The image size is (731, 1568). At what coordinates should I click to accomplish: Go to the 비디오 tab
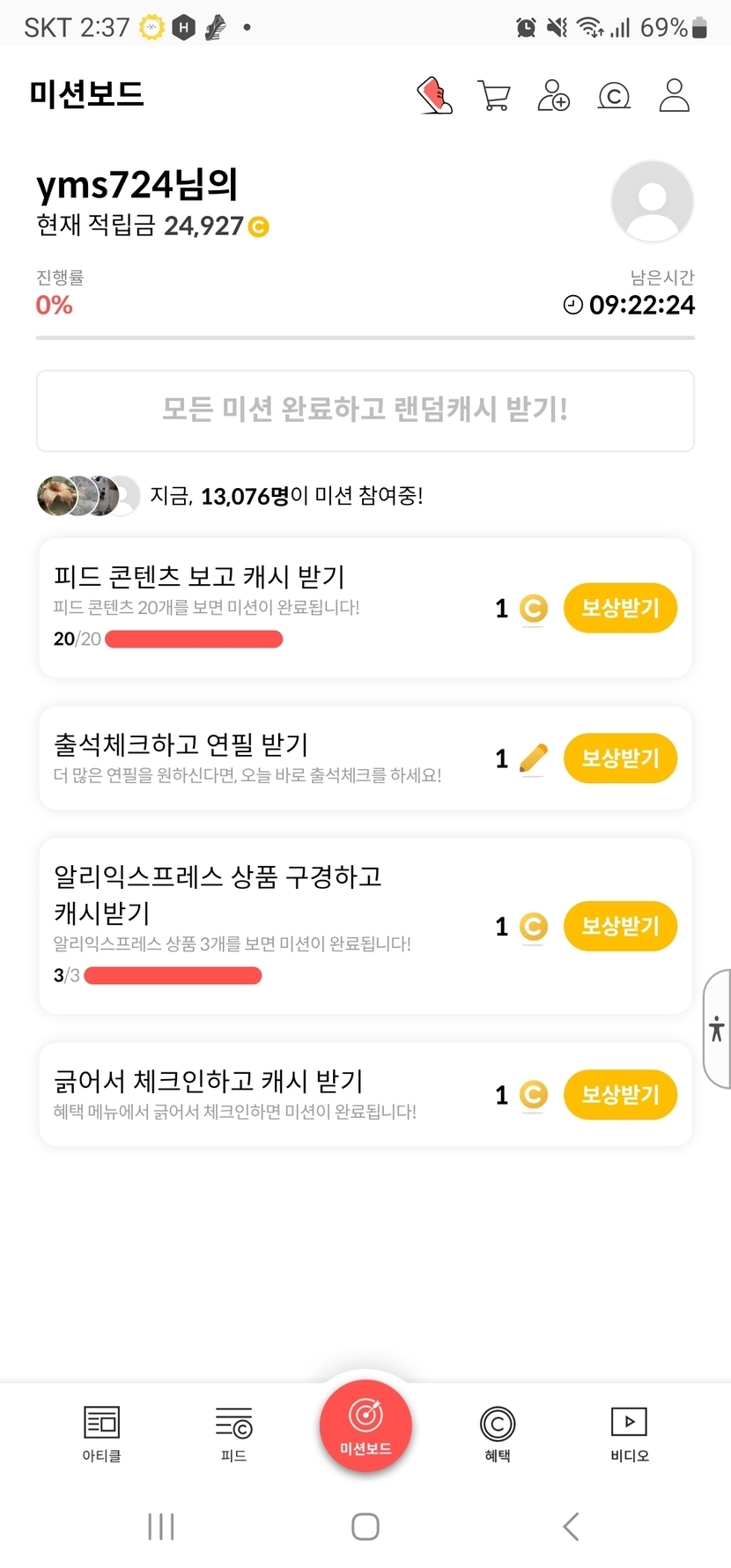(629, 1432)
